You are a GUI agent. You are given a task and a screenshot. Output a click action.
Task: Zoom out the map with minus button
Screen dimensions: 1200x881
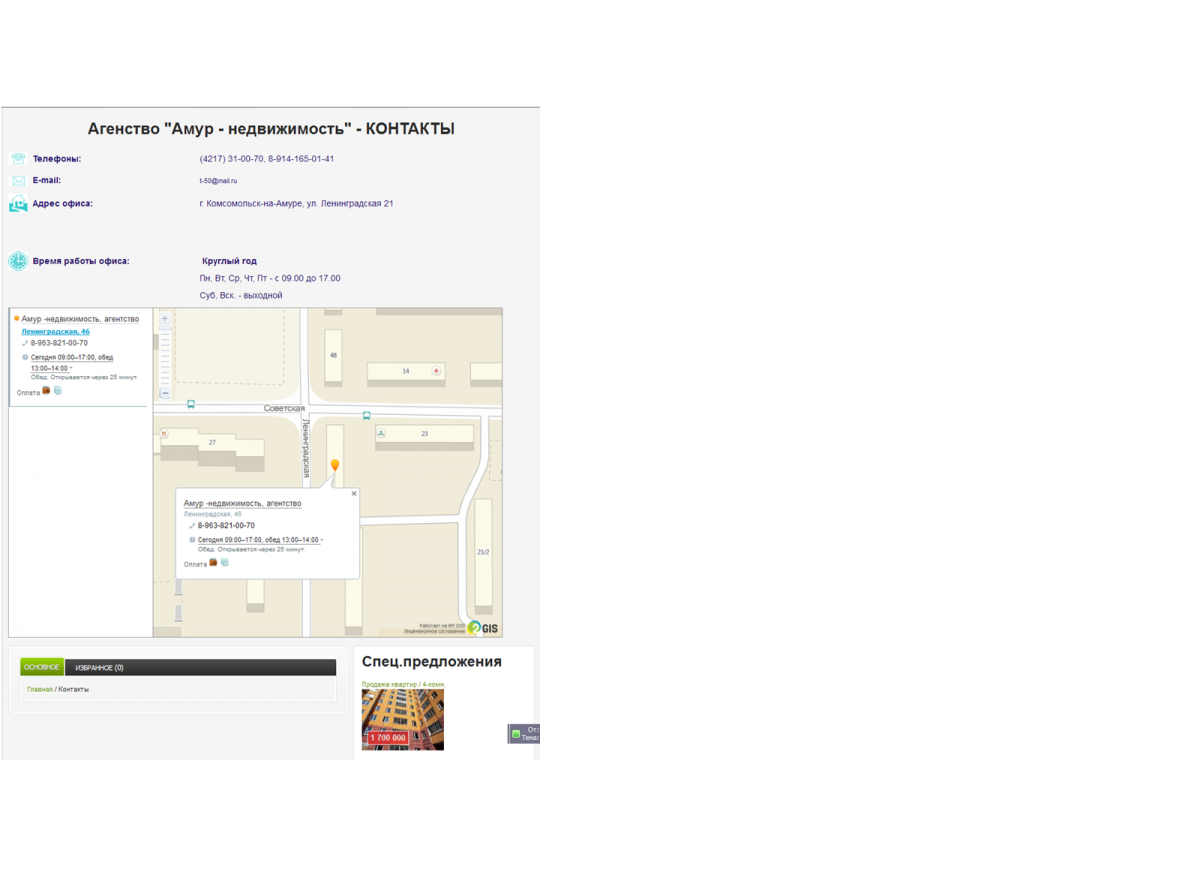pyautogui.click(x=165, y=393)
